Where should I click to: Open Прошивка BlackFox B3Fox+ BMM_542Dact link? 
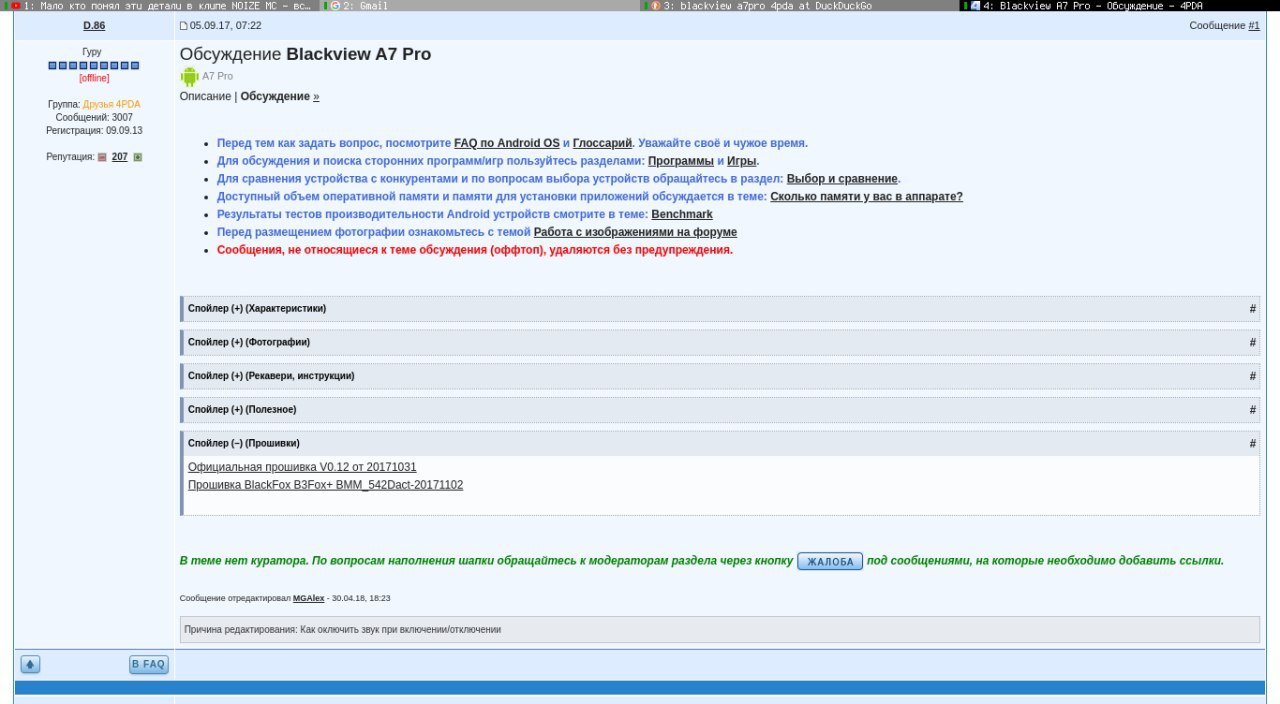pyautogui.click(x=325, y=485)
